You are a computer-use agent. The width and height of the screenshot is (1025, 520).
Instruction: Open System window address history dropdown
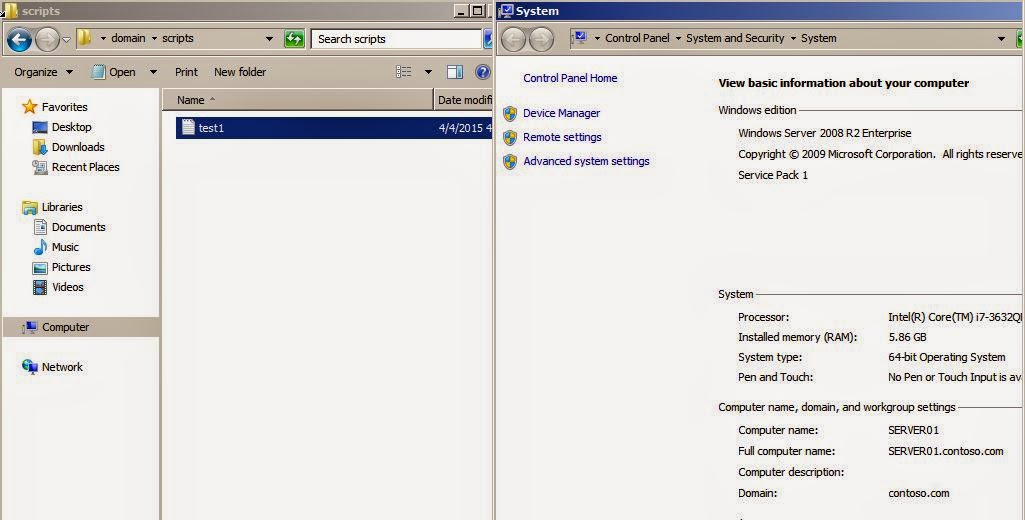pos(1001,39)
